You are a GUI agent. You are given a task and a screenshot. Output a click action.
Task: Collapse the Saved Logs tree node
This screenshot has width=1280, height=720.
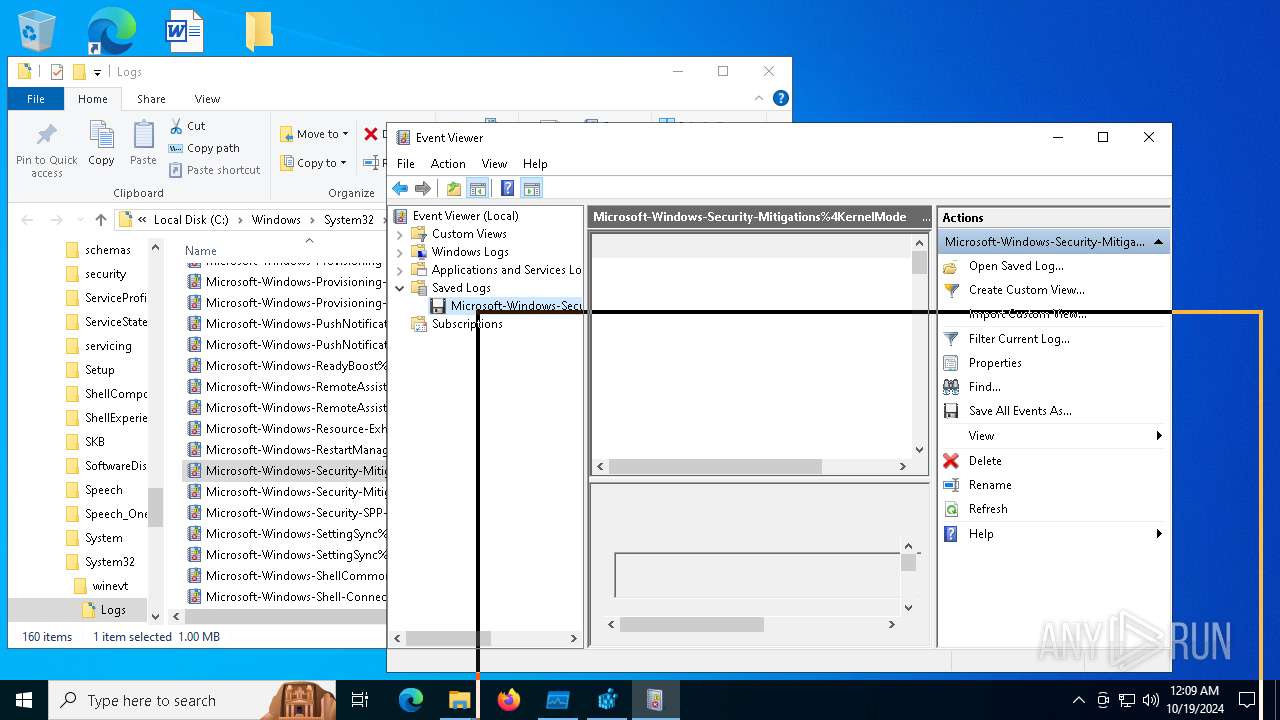pyautogui.click(x=400, y=288)
